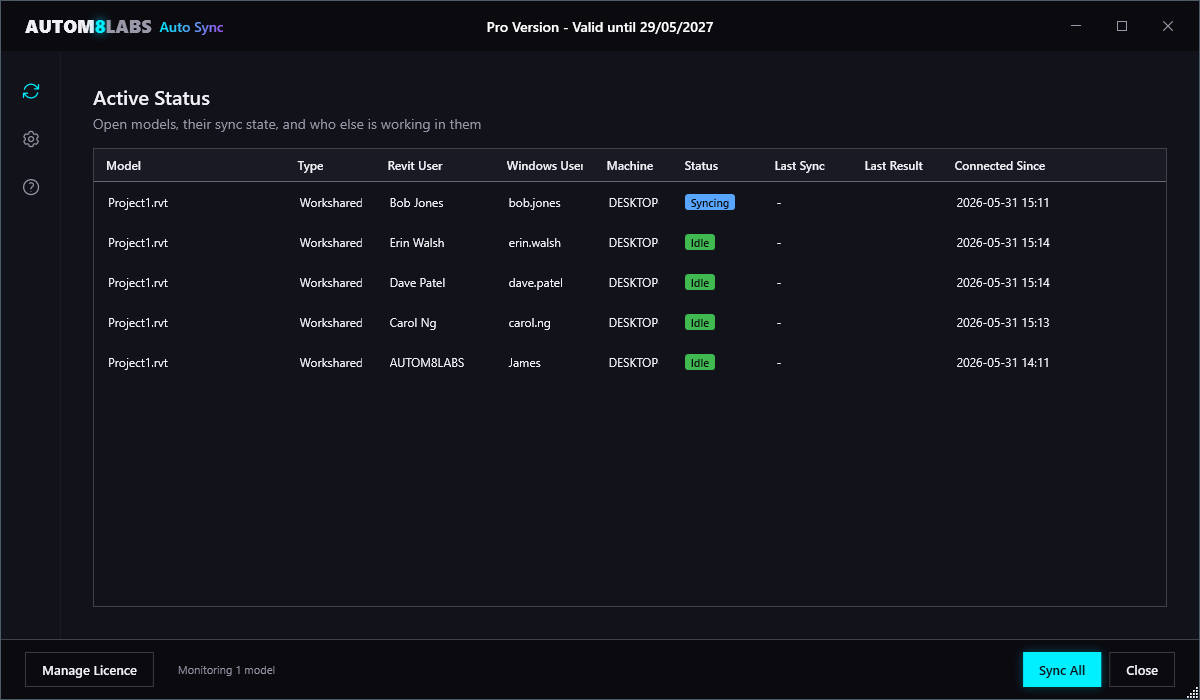Minimize the Auto Sync window
The height and width of the screenshot is (700, 1200).
tap(1076, 26)
